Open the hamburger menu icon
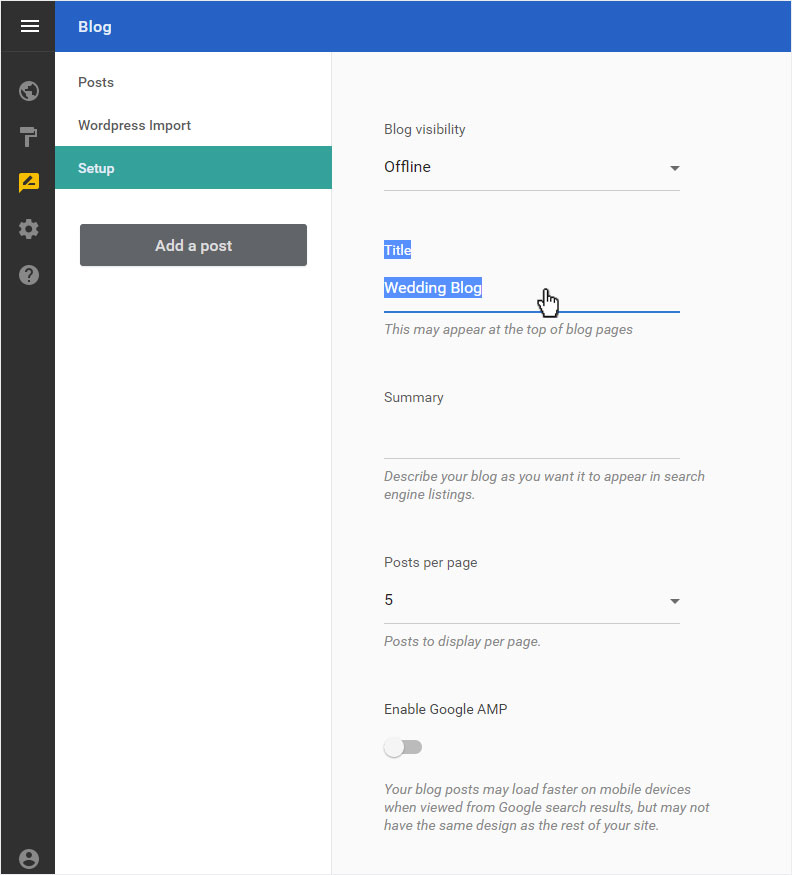Screen dimensions: 792x875 pos(30,26)
